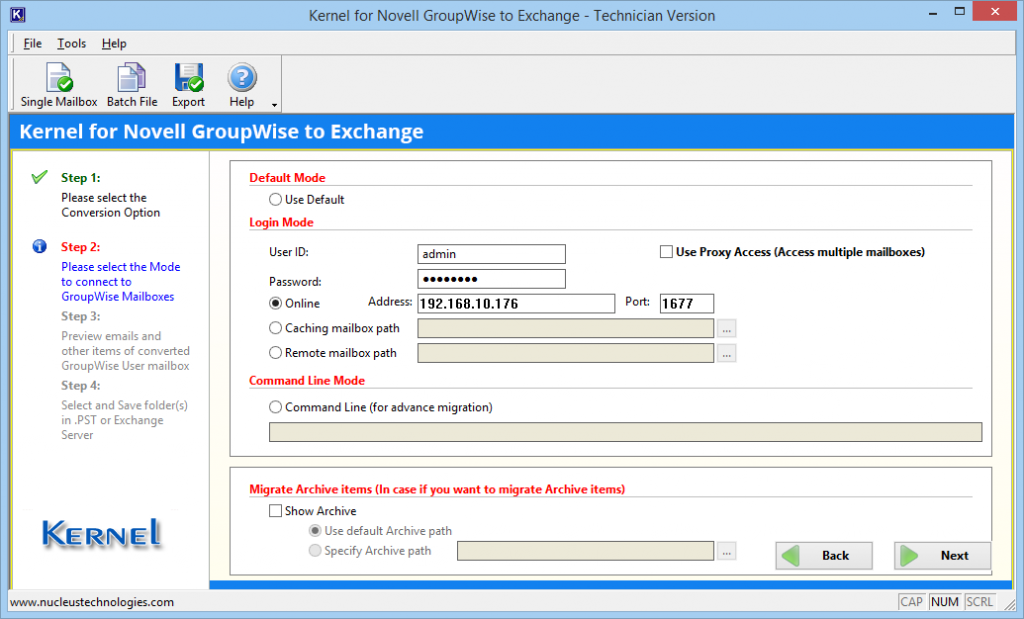Click the Kernel logo in the sidebar

(100, 535)
